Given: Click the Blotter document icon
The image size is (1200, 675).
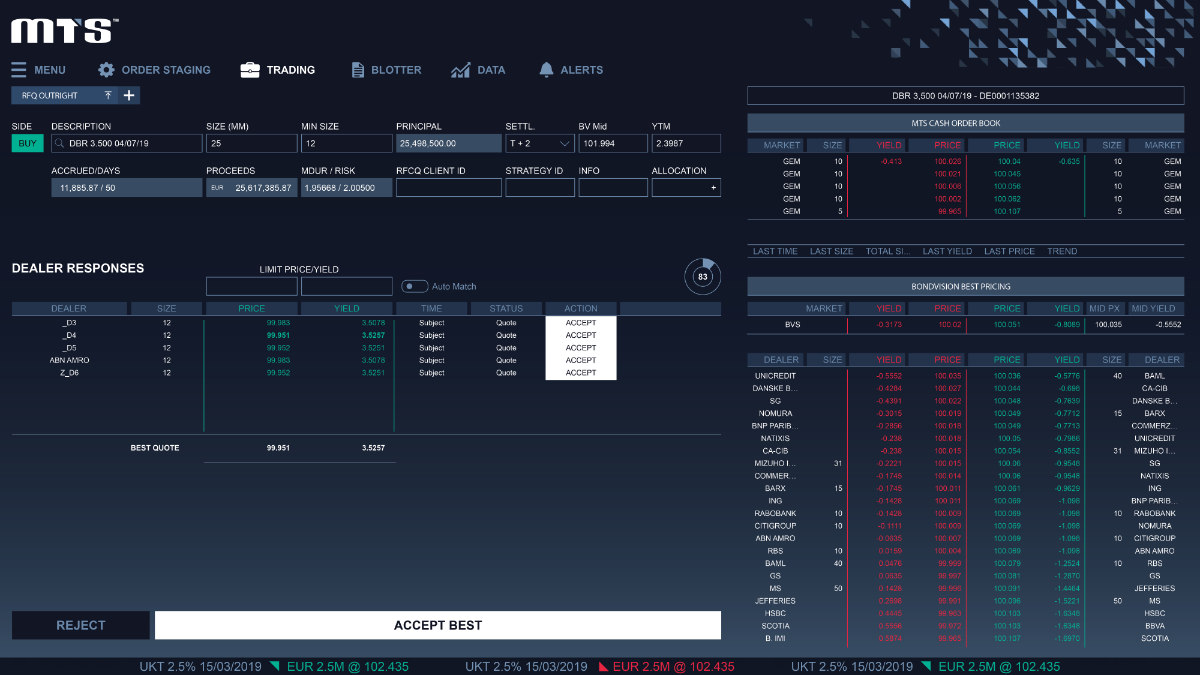Looking at the screenshot, I should coord(358,70).
